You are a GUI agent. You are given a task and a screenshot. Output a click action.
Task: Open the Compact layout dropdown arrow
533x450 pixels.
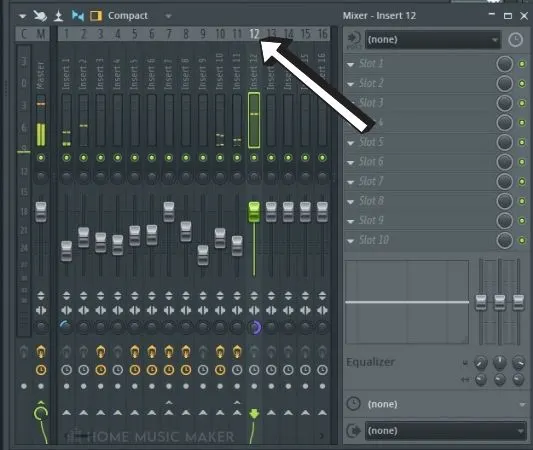tap(168, 16)
